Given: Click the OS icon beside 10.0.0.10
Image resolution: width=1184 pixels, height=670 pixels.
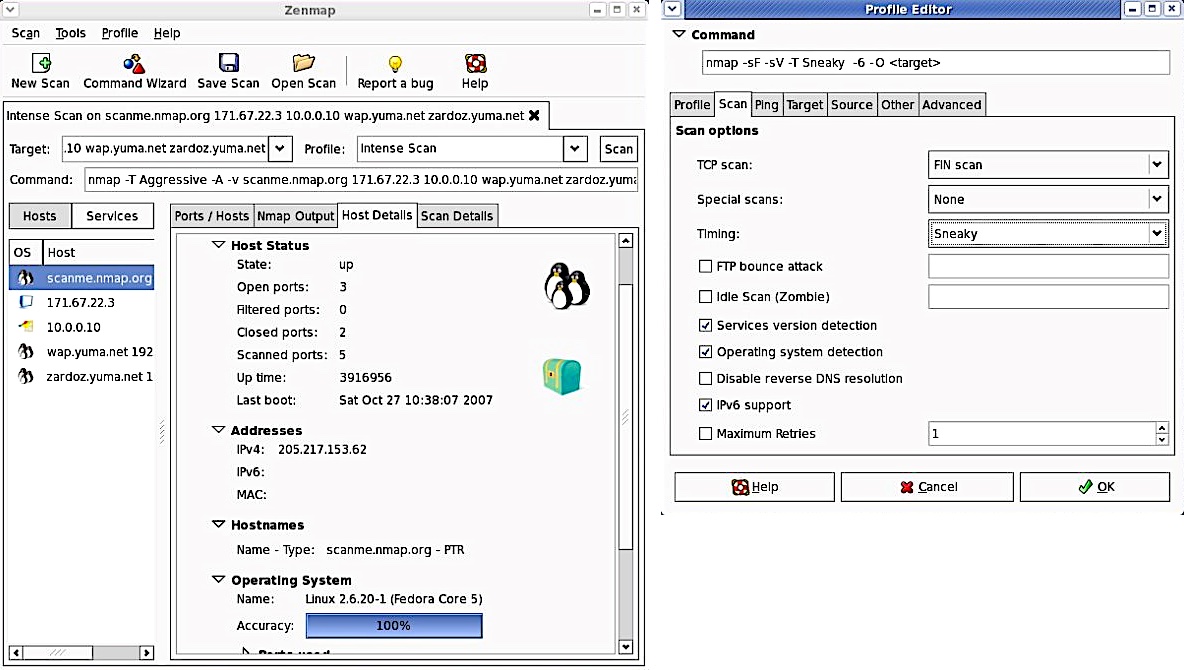Looking at the screenshot, I should (26, 327).
